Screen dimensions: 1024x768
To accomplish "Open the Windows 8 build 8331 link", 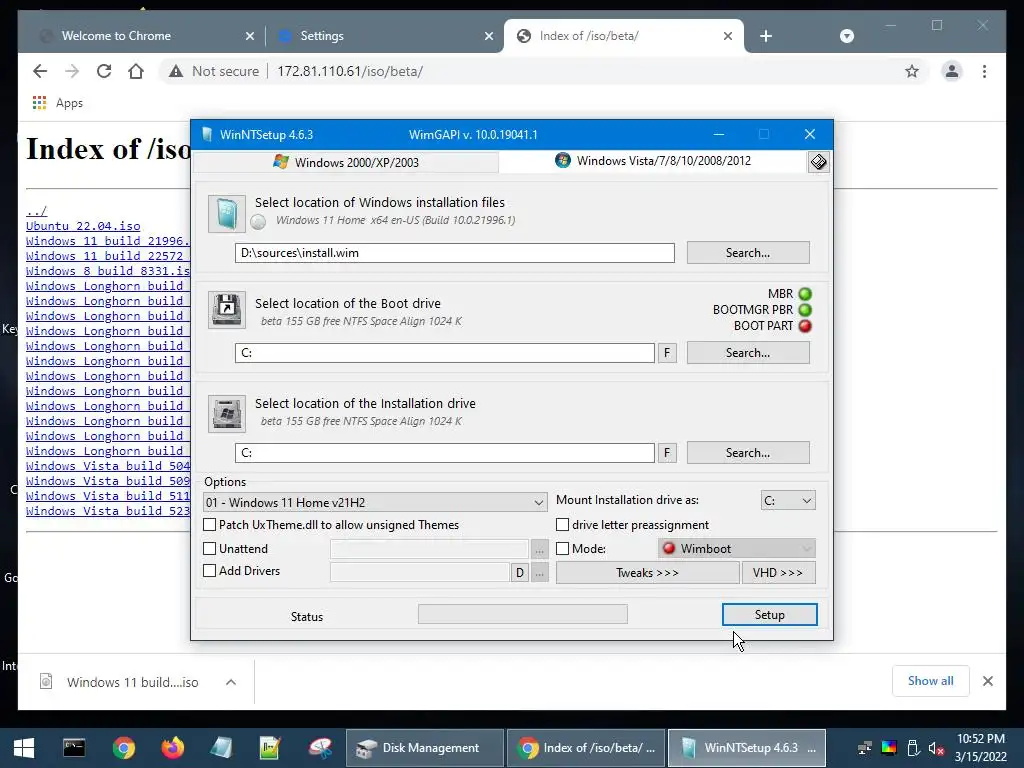I will 108,271.
